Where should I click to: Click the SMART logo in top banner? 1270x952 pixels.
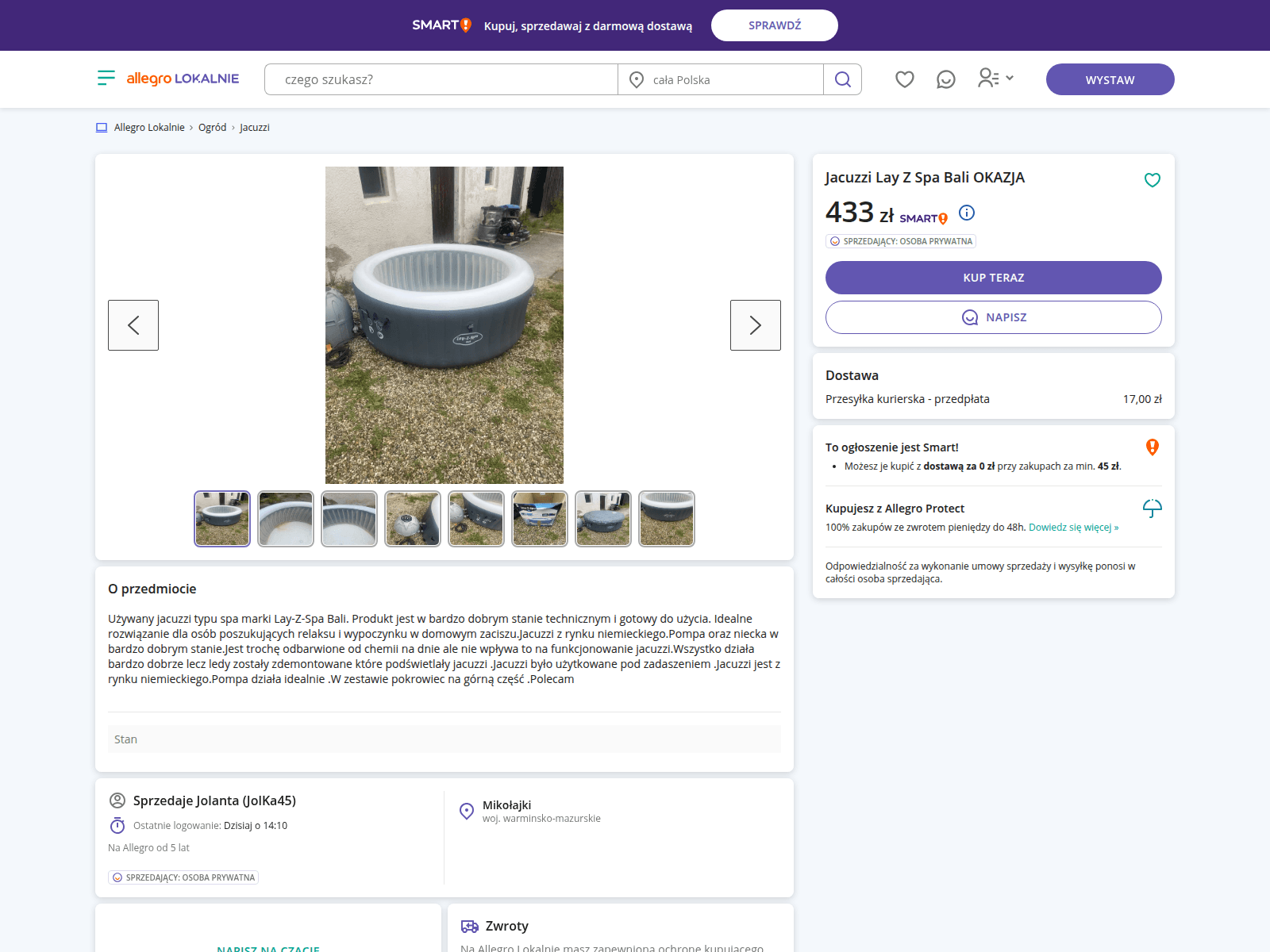[x=442, y=25]
